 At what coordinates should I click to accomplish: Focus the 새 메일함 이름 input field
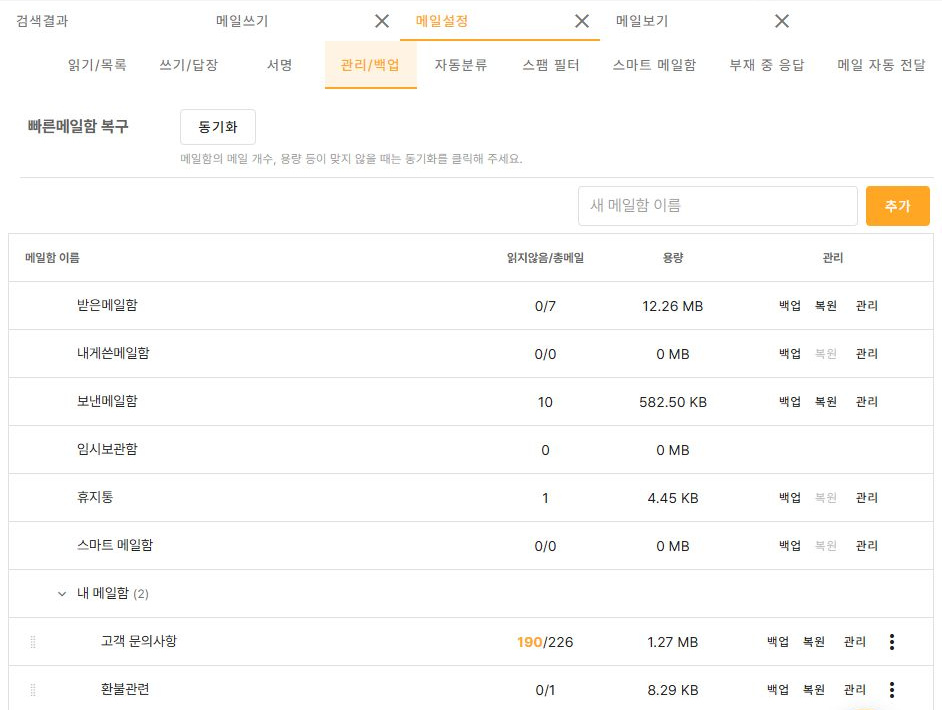[x=717, y=206]
